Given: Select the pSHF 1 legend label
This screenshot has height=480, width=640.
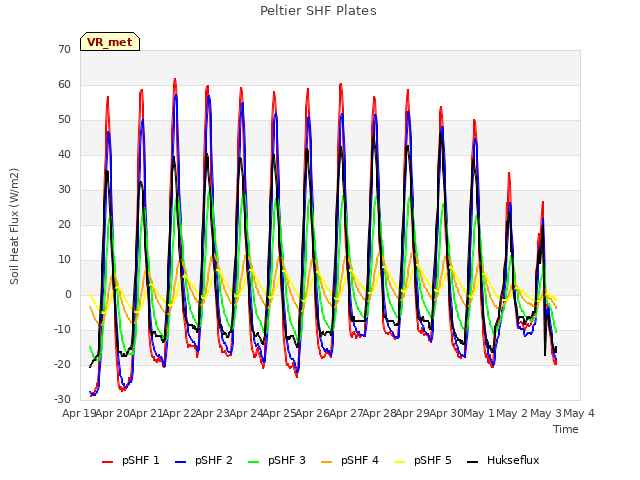Looking at the screenshot, I should click(141, 460).
